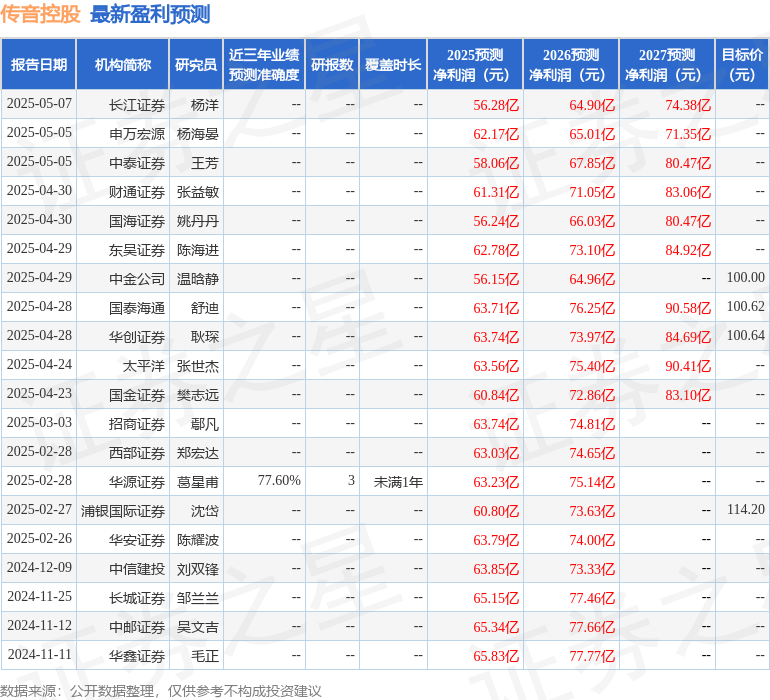Click analyst name 姚丹丹
770x700 pixels.
pyautogui.click(x=198, y=221)
